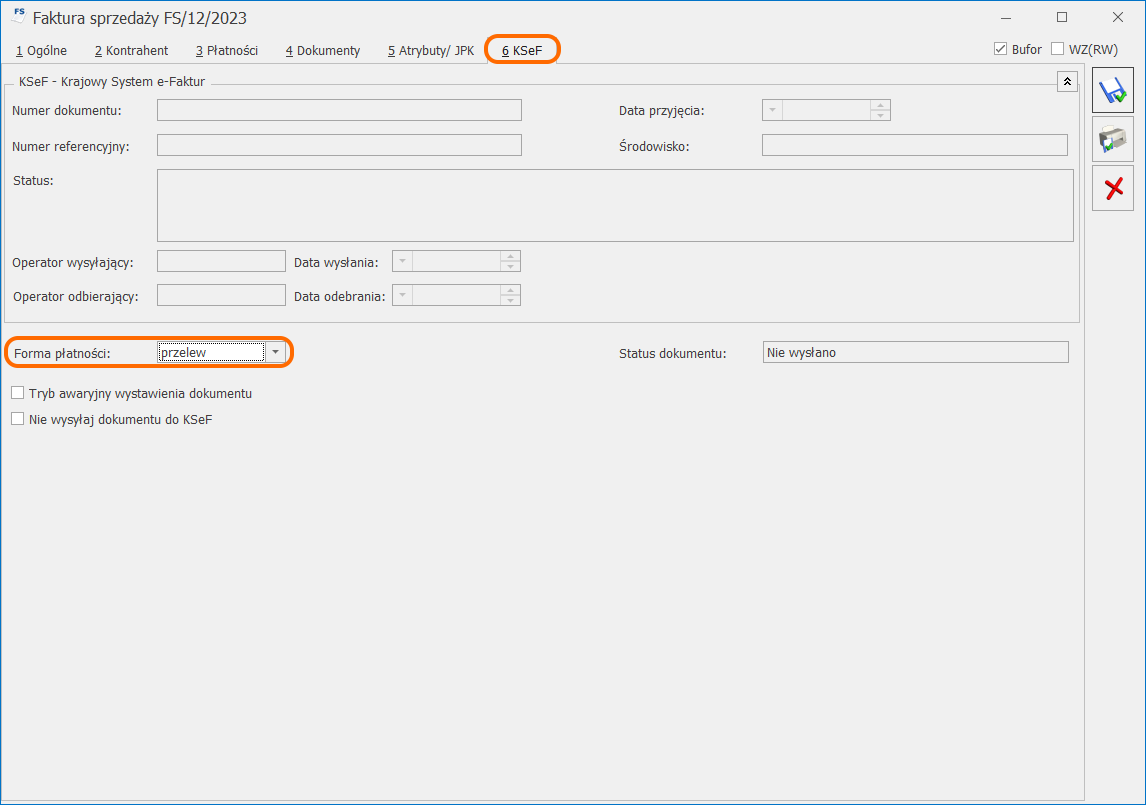
Task: Click the Operator odbierający field
Action: (x=221, y=295)
